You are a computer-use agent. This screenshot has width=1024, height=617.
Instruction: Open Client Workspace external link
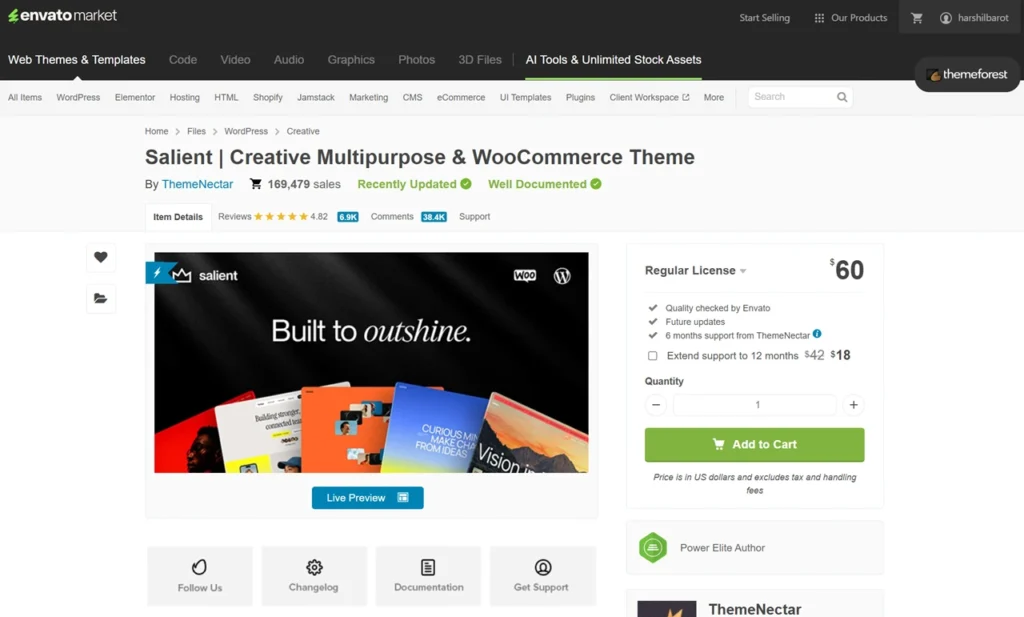pos(649,97)
